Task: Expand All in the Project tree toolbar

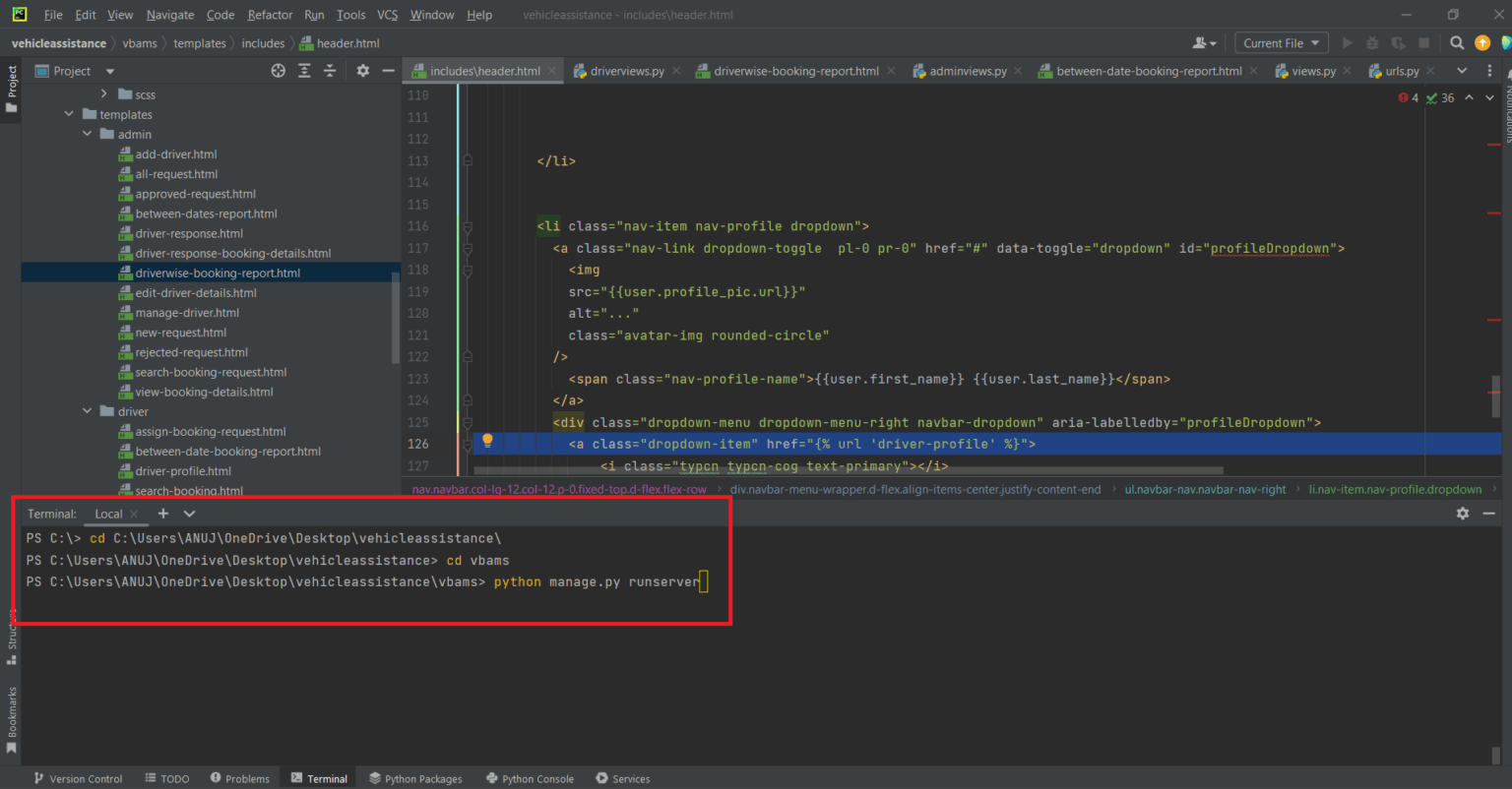Action: click(x=304, y=70)
